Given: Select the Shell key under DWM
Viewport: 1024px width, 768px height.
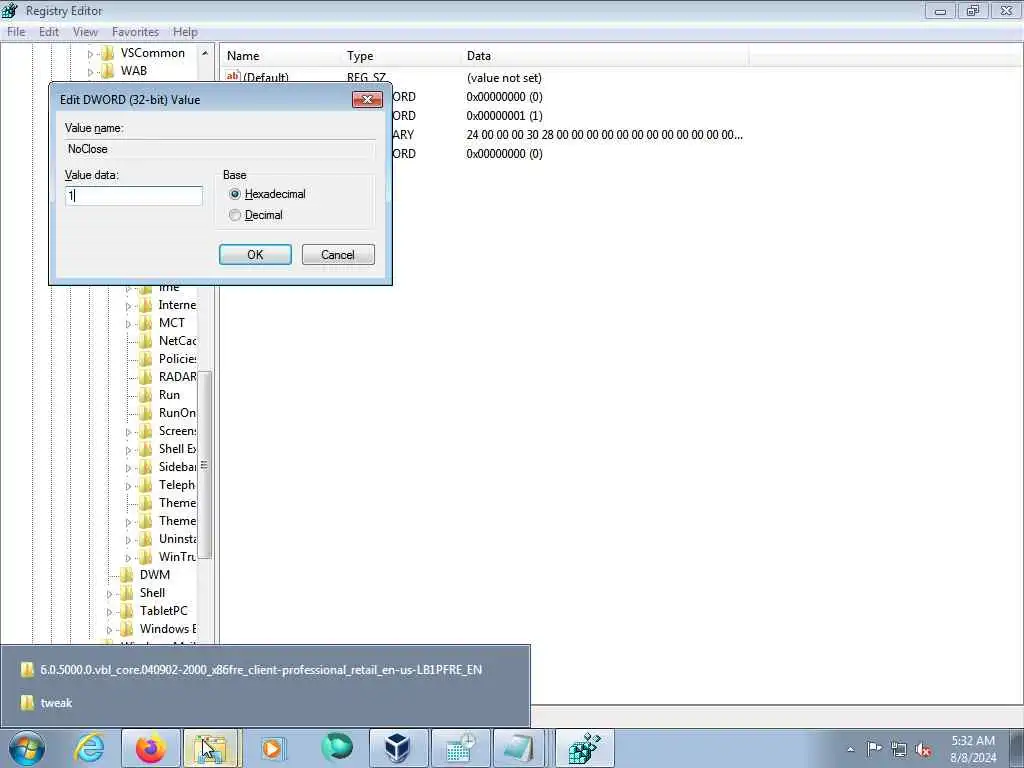Looking at the screenshot, I should click(152, 592).
